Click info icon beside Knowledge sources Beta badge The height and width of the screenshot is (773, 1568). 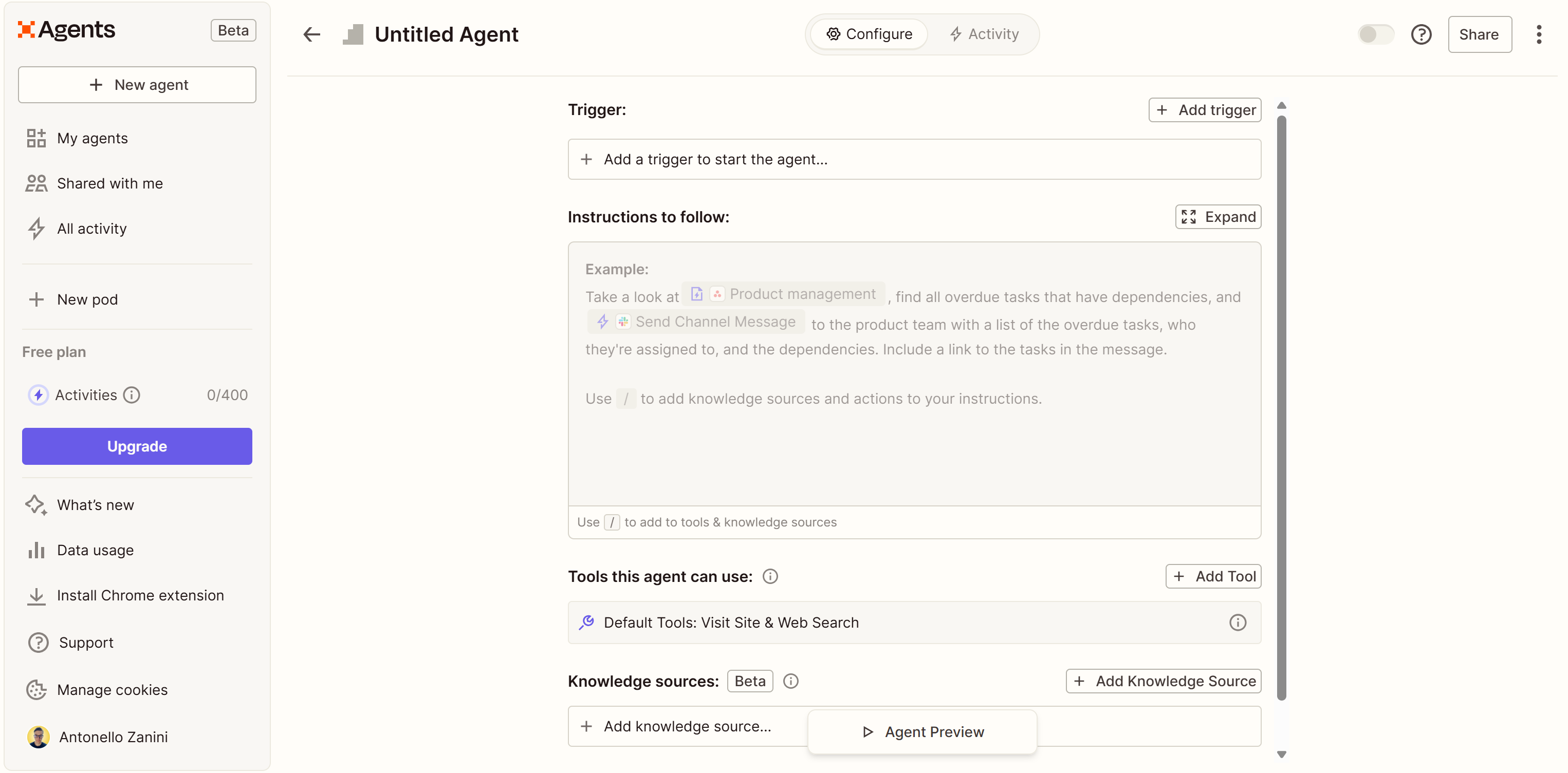790,681
